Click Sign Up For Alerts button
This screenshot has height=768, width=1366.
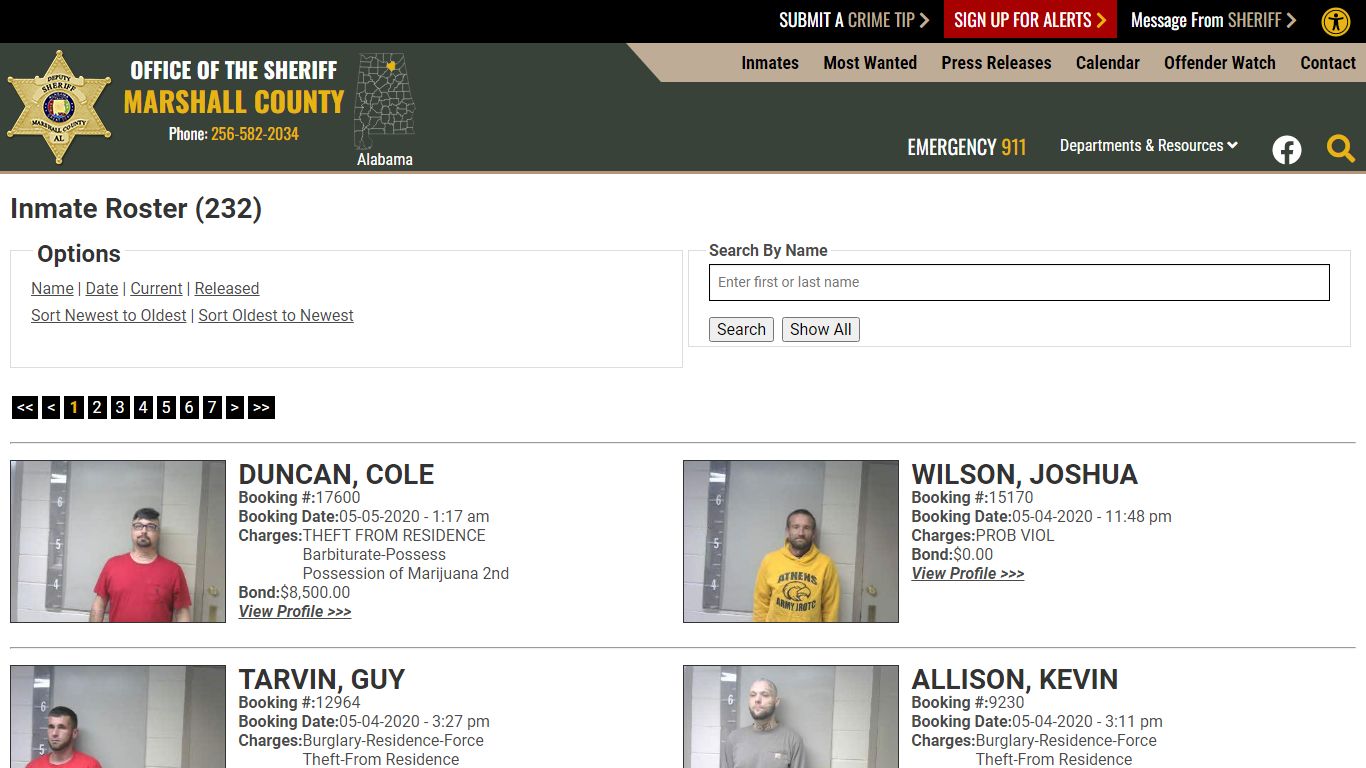(x=1030, y=20)
